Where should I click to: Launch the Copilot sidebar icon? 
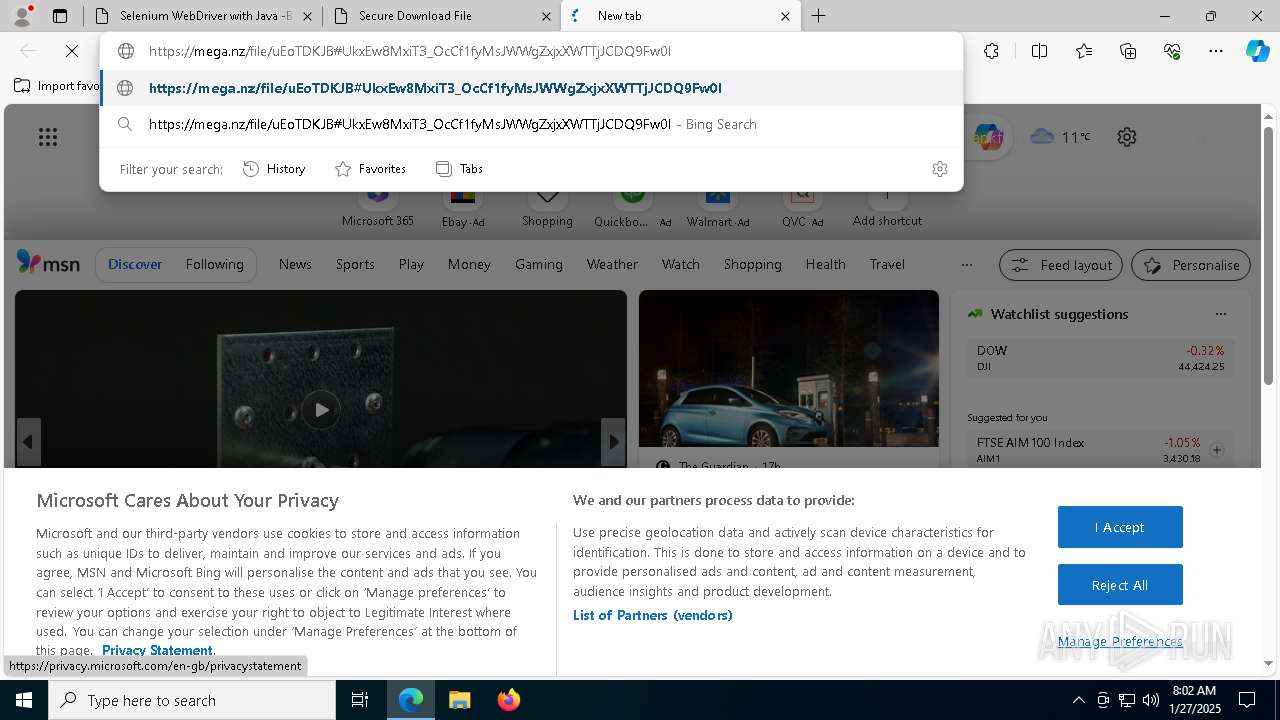1257,51
